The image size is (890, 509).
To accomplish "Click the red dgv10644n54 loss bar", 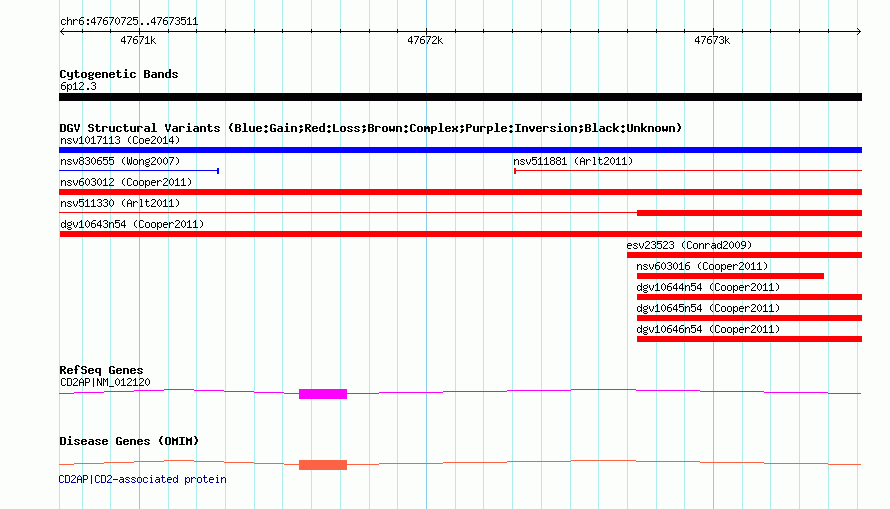I will 749,297.
